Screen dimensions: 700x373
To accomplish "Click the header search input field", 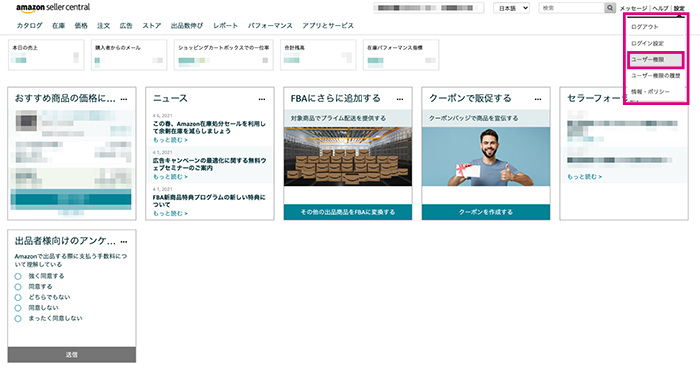I will (x=572, y=8).
